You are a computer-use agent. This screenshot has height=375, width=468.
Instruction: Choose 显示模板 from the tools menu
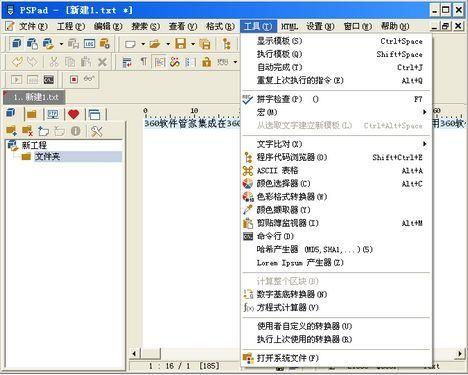coord(336,41)
